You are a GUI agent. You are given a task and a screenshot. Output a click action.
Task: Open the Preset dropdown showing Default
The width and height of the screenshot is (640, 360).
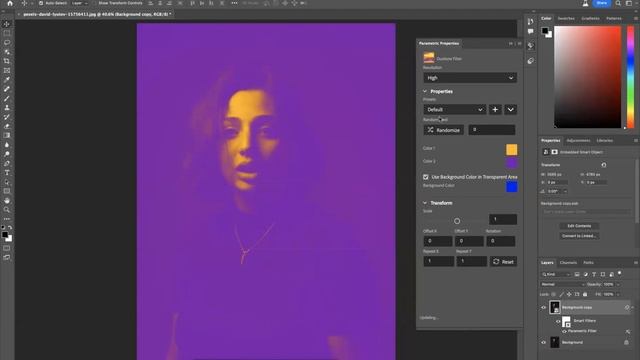click(x=454, y=109)
